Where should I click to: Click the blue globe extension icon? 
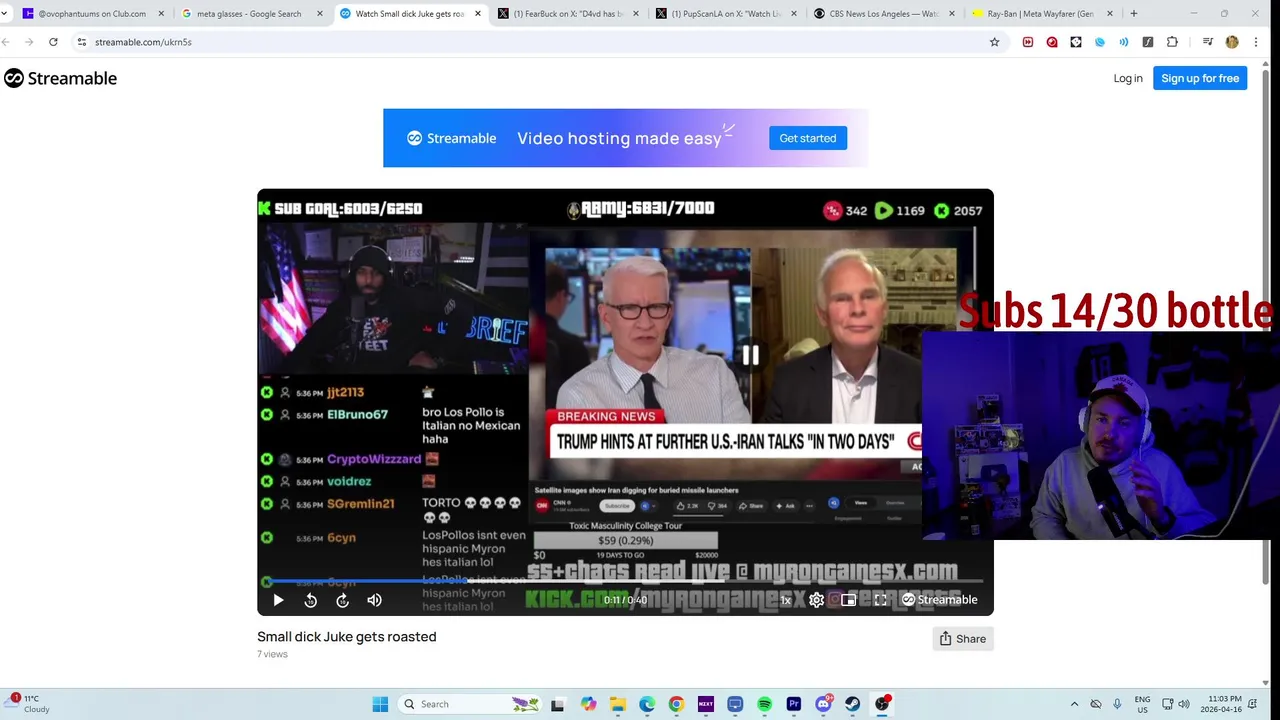[x=1100, y=42]
